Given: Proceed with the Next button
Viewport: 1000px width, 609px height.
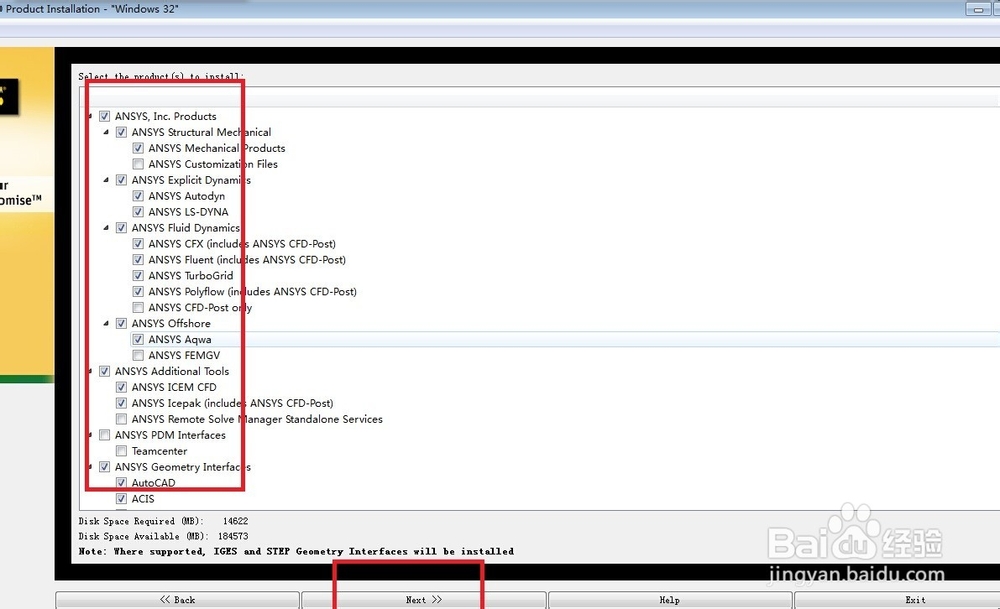Looking at the screenshot, I should 423,600.
